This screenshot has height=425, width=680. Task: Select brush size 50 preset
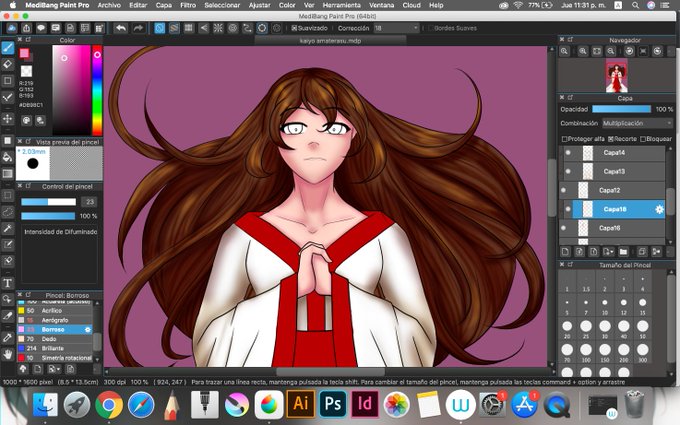[642, 329]
